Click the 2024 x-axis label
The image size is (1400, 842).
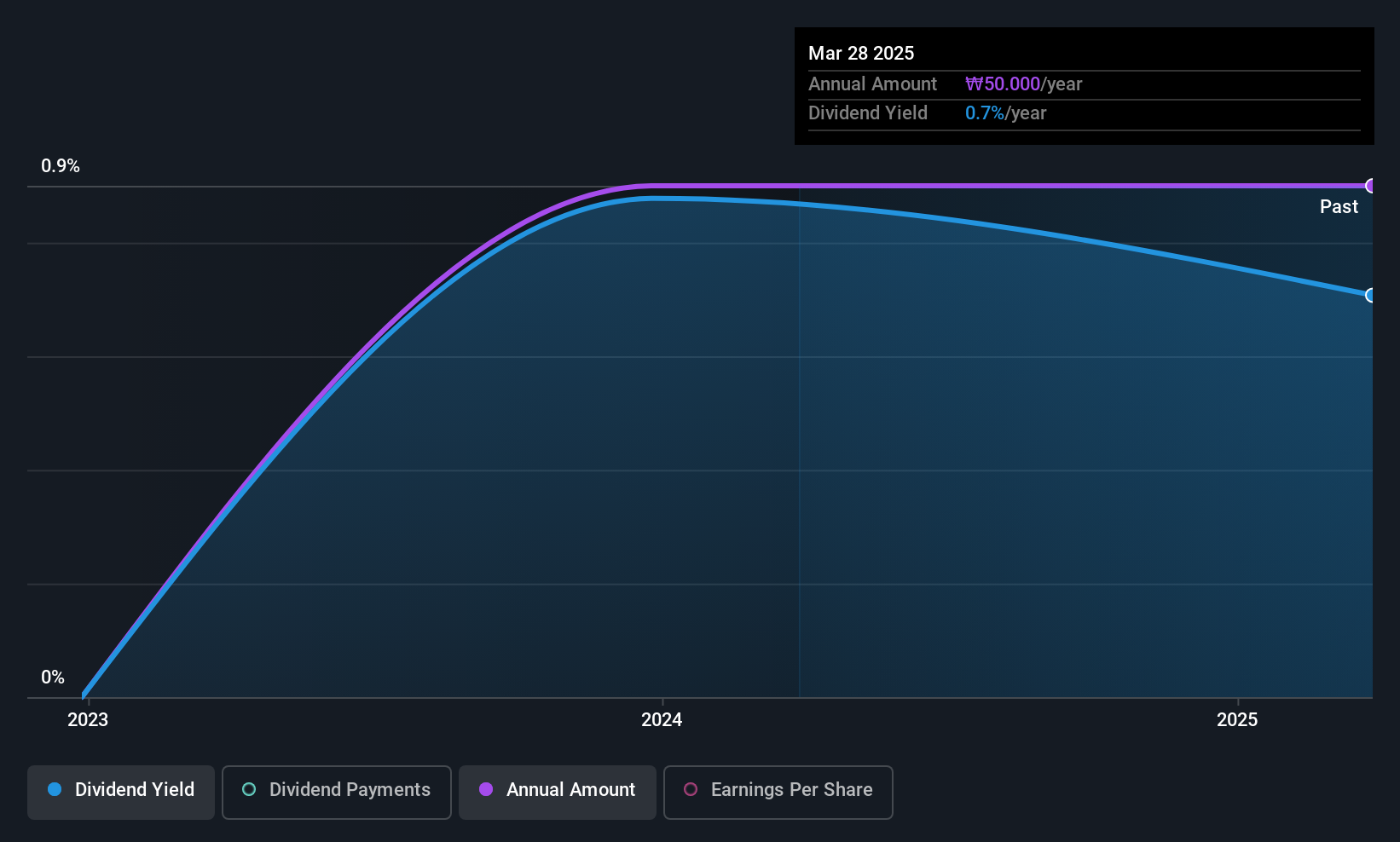click(x=662, y=720)
